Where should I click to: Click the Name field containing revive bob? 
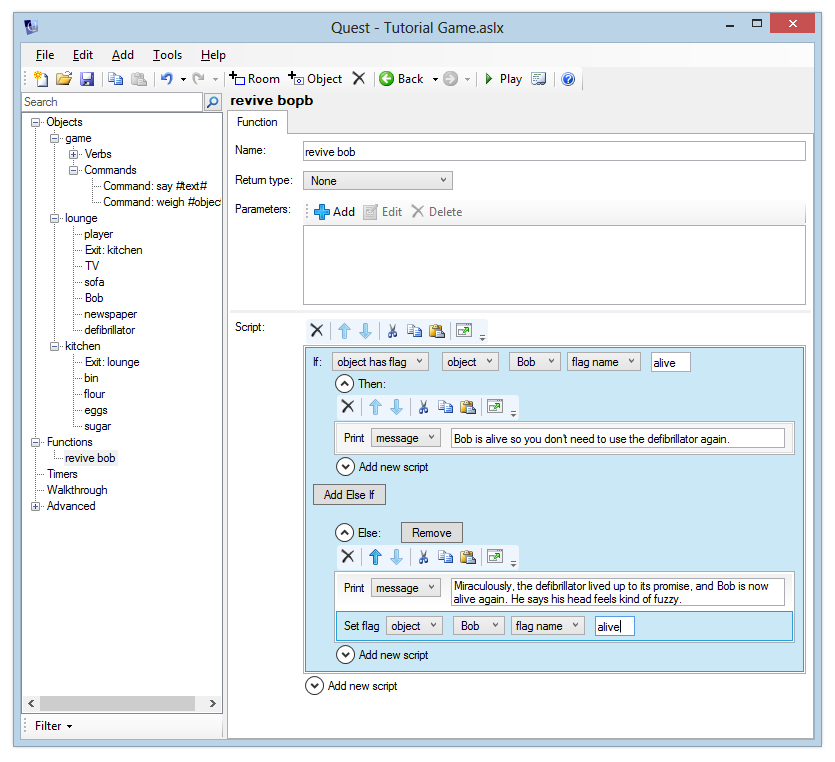point(554,152)
